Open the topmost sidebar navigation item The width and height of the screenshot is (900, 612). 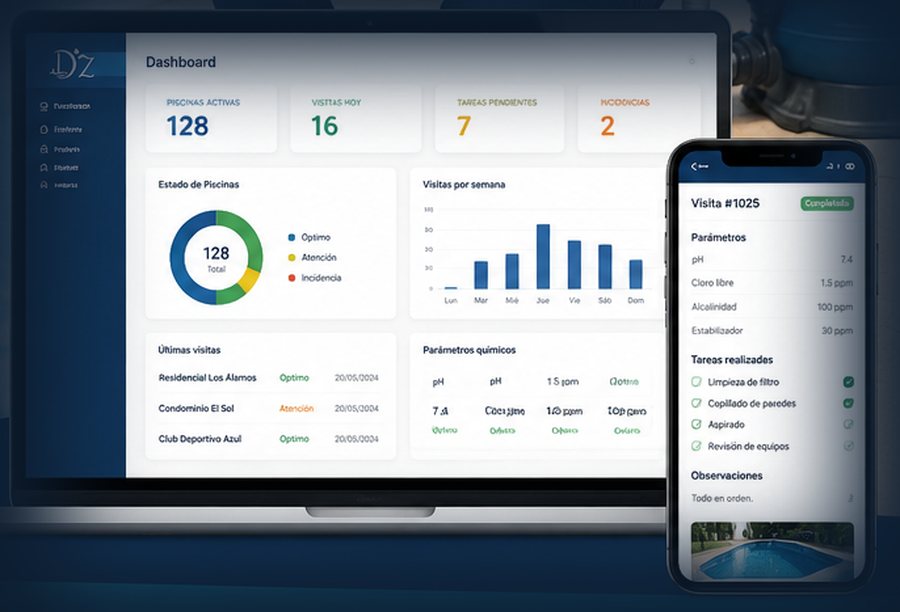tap(65, 106)
